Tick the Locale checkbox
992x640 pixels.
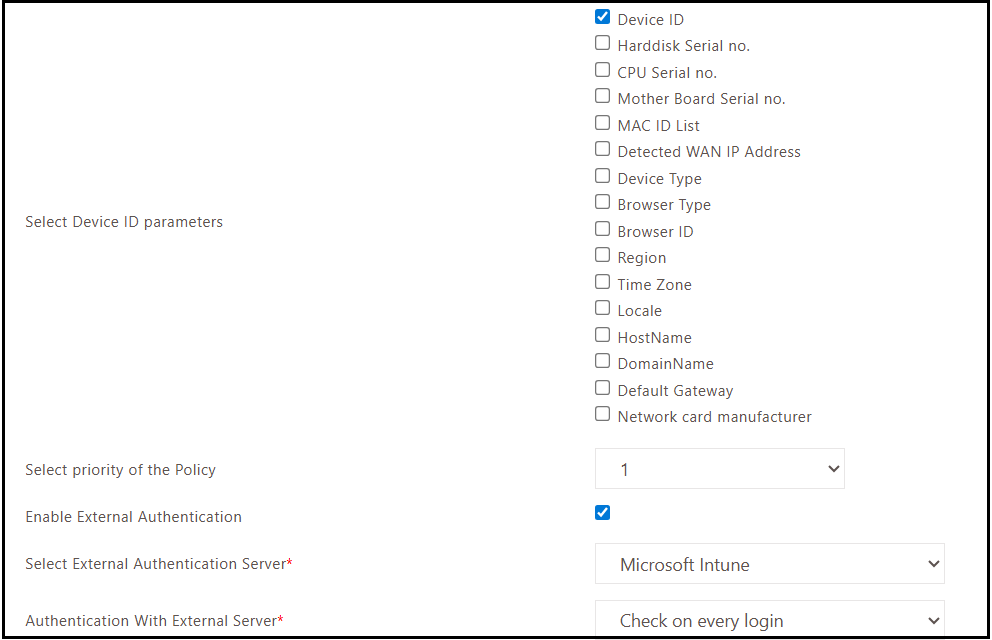pyautogui.click(x=602, y=308)
